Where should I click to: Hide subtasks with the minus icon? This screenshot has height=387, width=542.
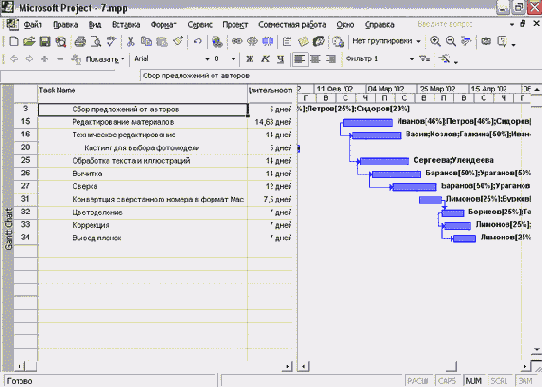[60, 59]
